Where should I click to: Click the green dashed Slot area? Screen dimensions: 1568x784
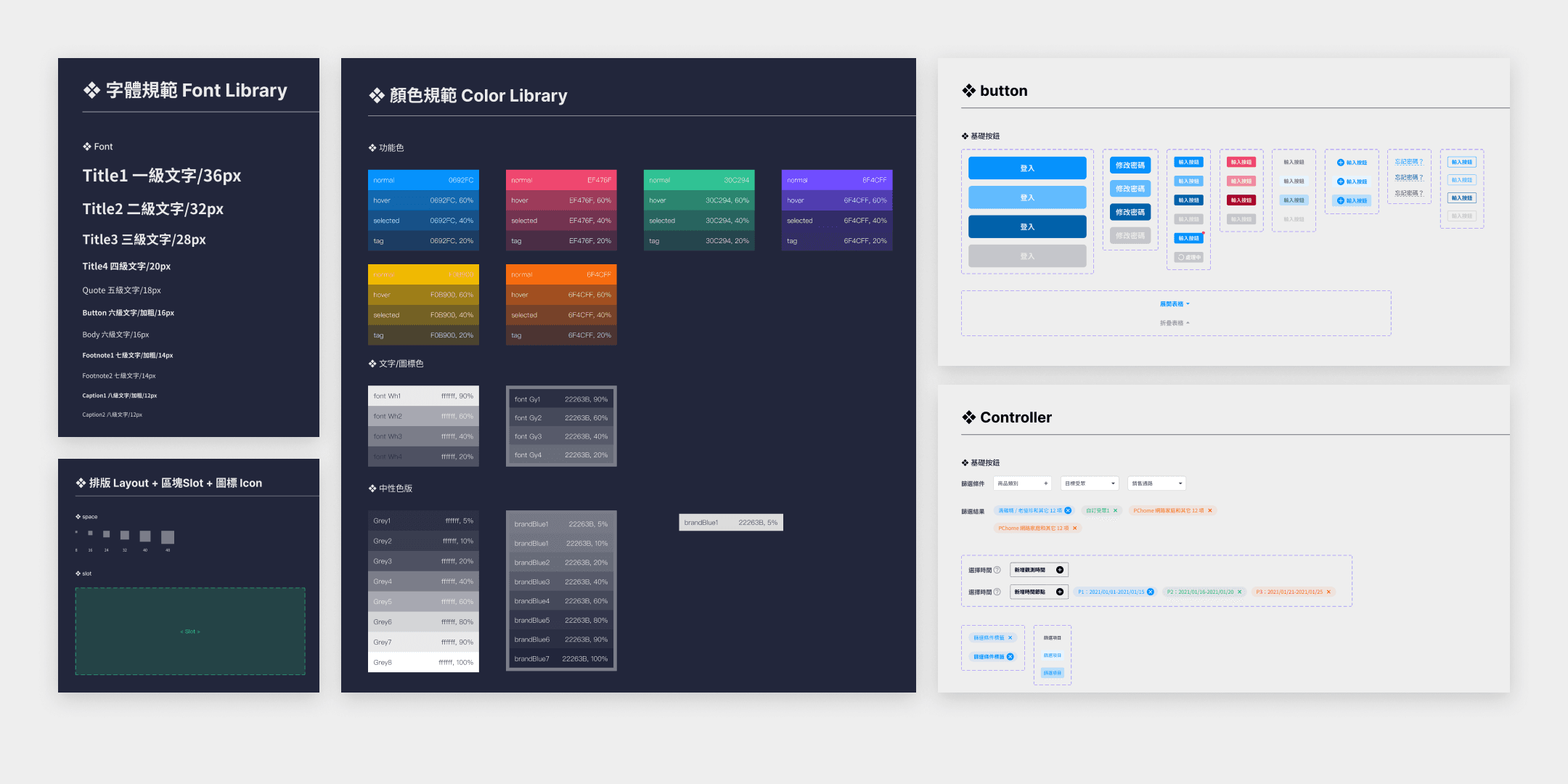coord(190,632)
